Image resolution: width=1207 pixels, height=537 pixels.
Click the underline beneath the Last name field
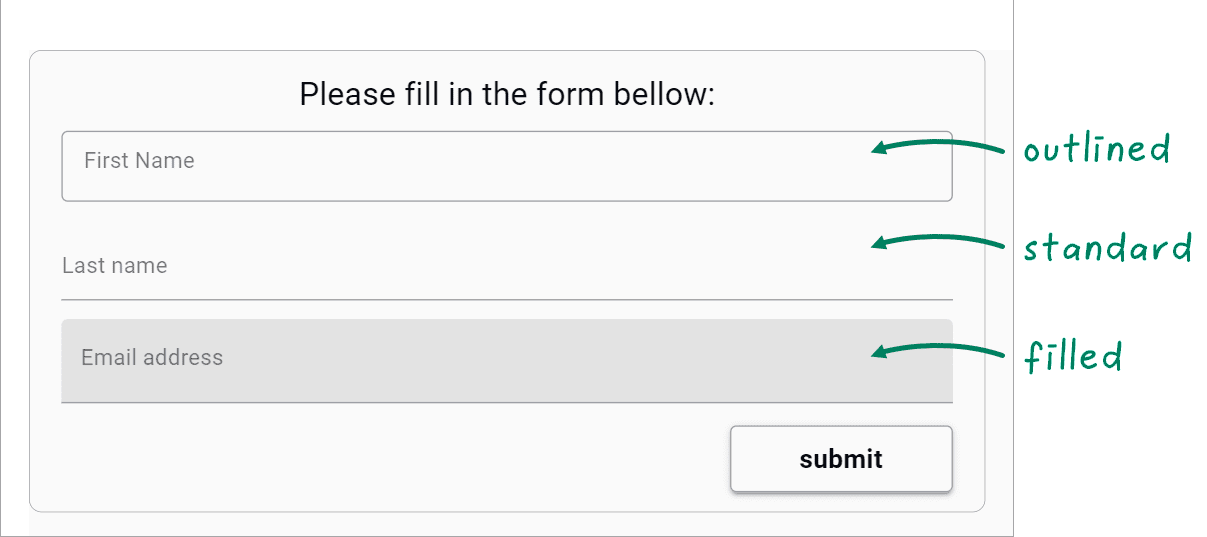[x=507, y=299]
